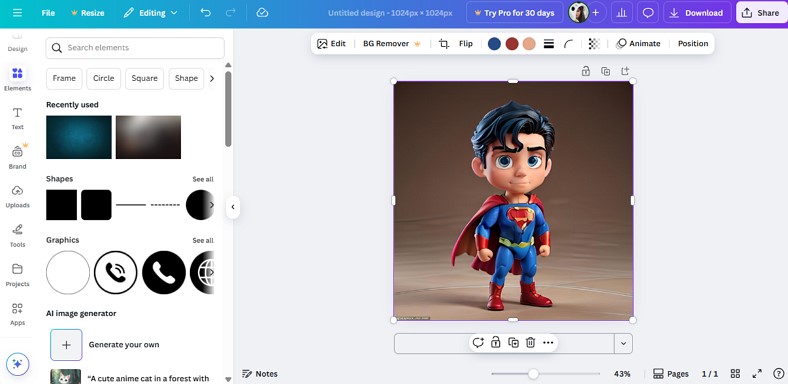Click See all next to Shapes
This screenshot has width=788, height=384.
pyautogui.click(x=203, y=179)
